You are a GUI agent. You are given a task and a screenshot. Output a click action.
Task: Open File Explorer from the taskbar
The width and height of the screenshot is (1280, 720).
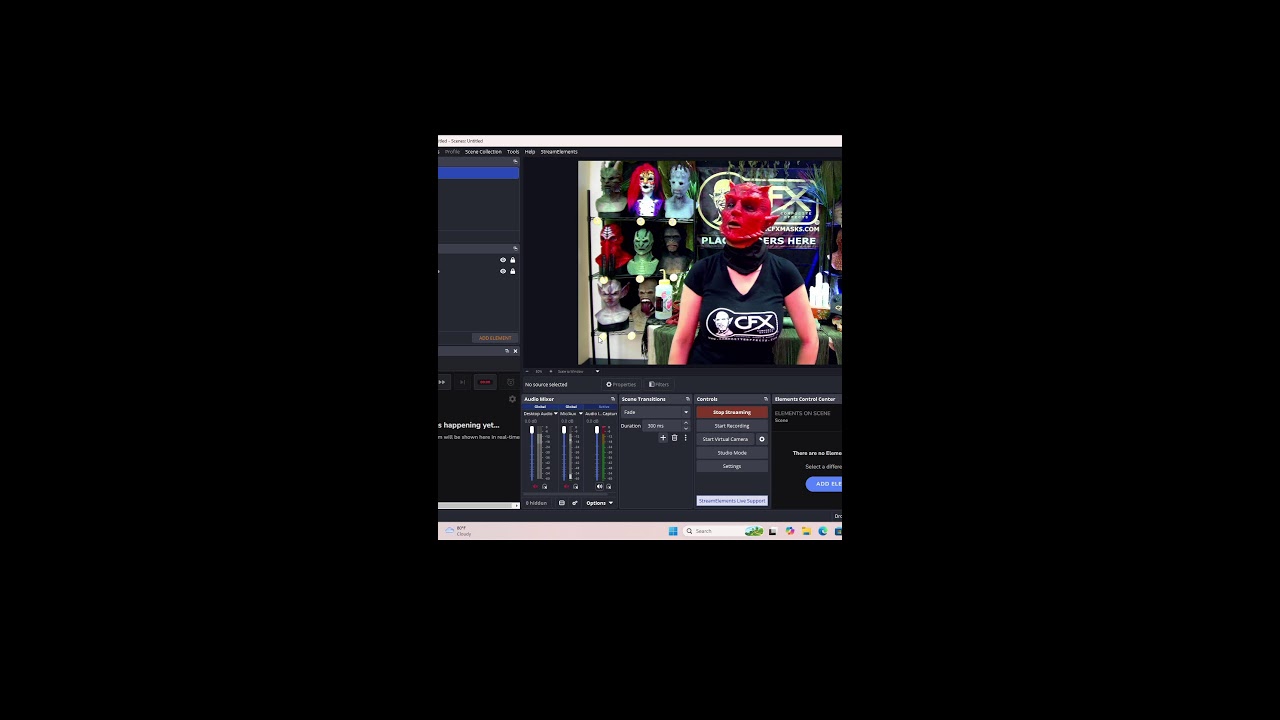click(x=806, y=531)
